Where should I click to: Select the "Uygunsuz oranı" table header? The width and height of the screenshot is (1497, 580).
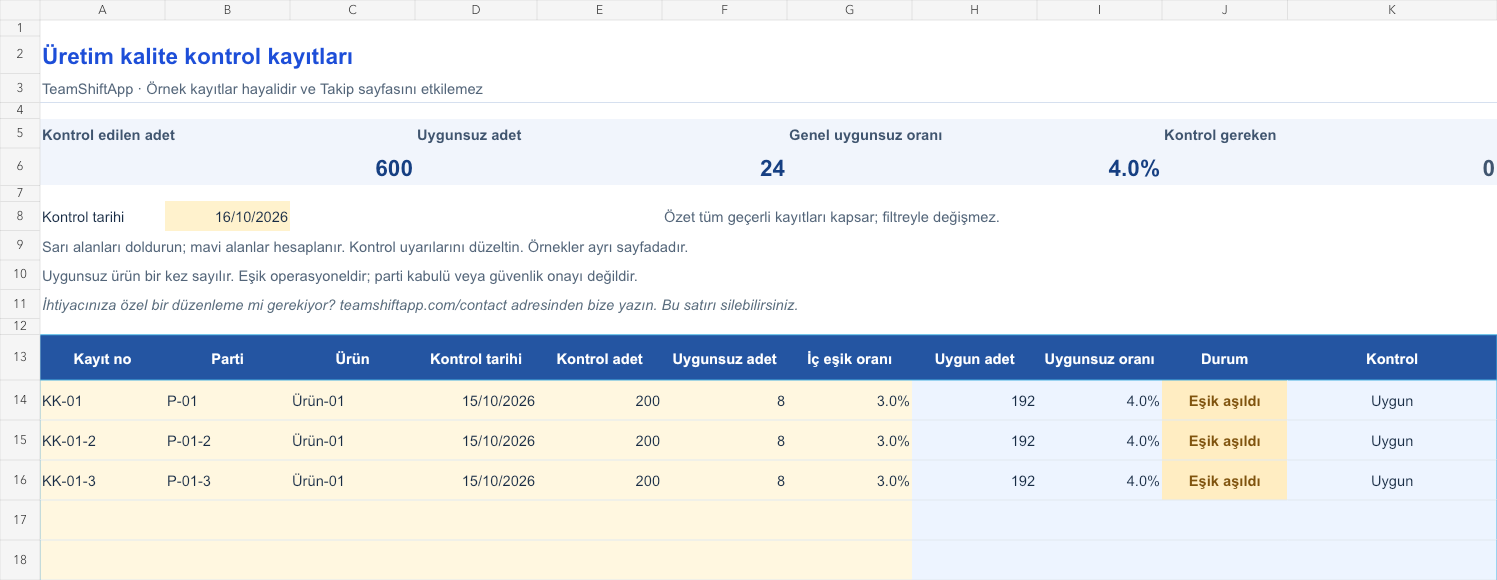(1100, 359)
